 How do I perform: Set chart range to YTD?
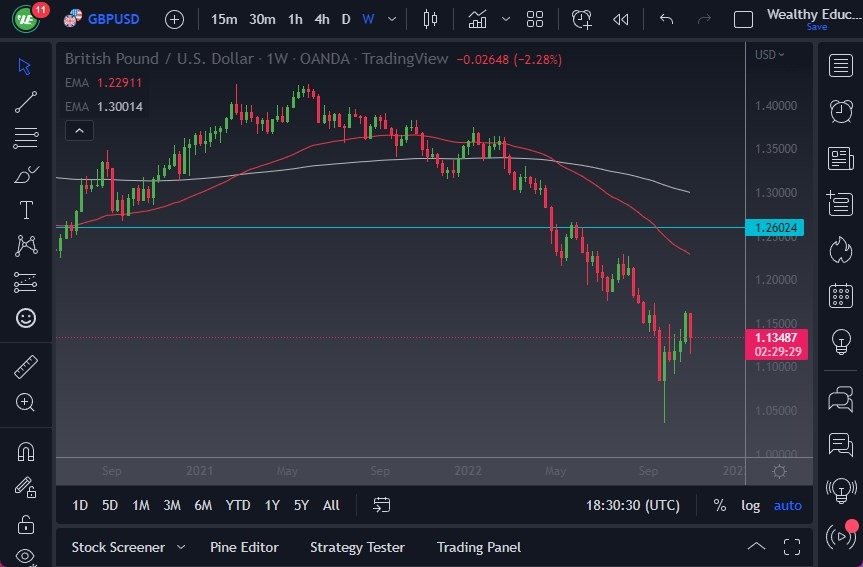238,505
